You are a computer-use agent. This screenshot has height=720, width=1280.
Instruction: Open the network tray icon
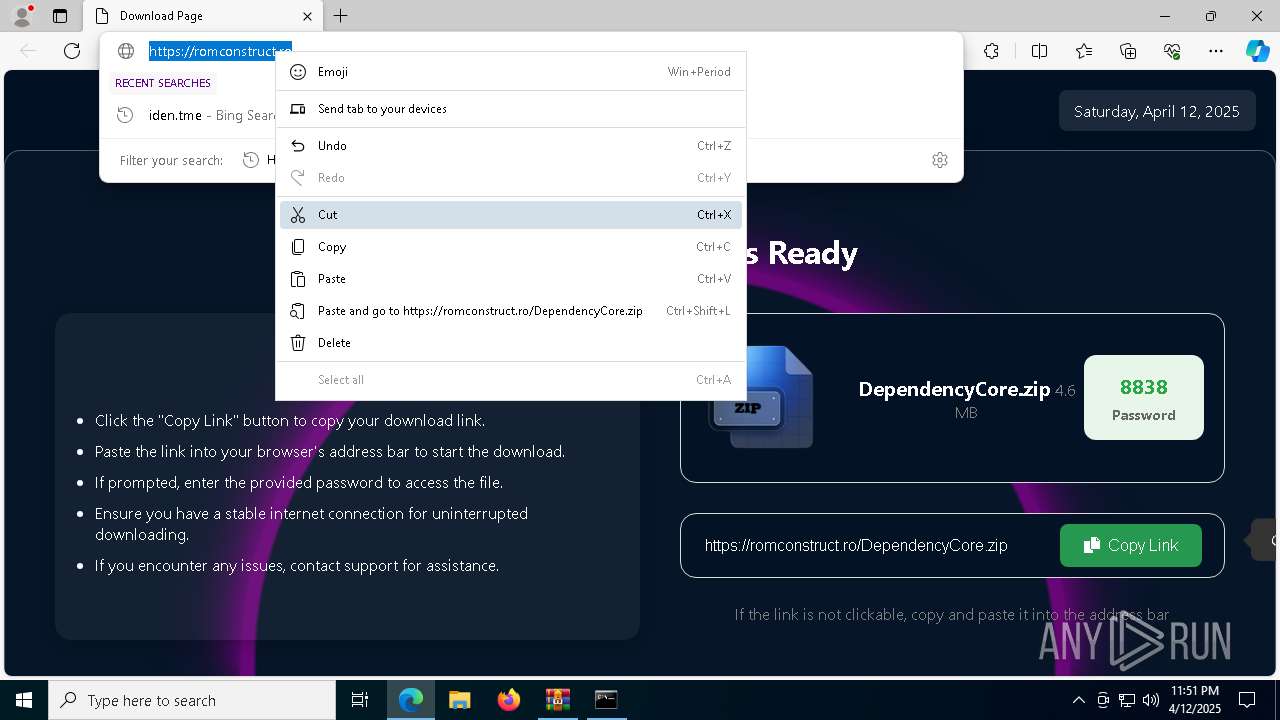click(1127, 700)
